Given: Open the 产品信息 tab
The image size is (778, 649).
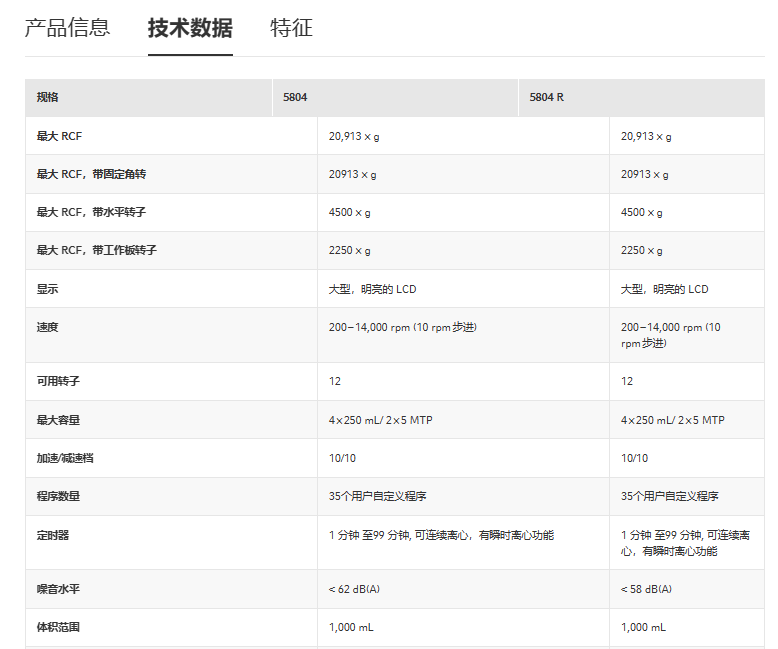Looking at the screenshot, I should point(67,28).
